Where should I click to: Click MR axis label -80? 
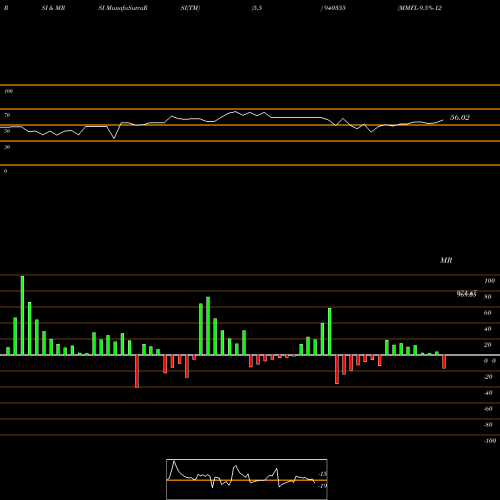pos(488,425)
